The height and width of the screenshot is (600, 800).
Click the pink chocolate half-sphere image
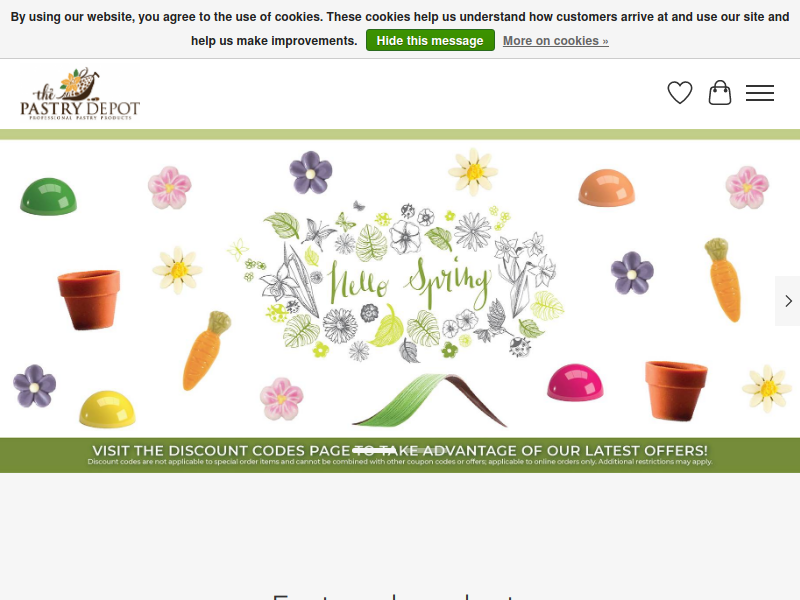coord(575,383)
